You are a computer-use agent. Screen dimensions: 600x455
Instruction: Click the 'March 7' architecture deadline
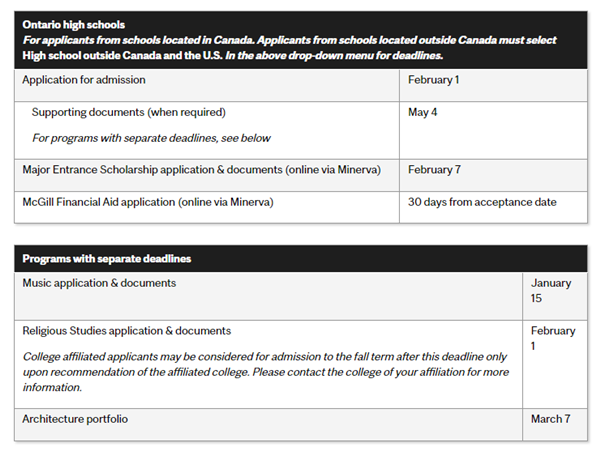(x=550, y=419)
